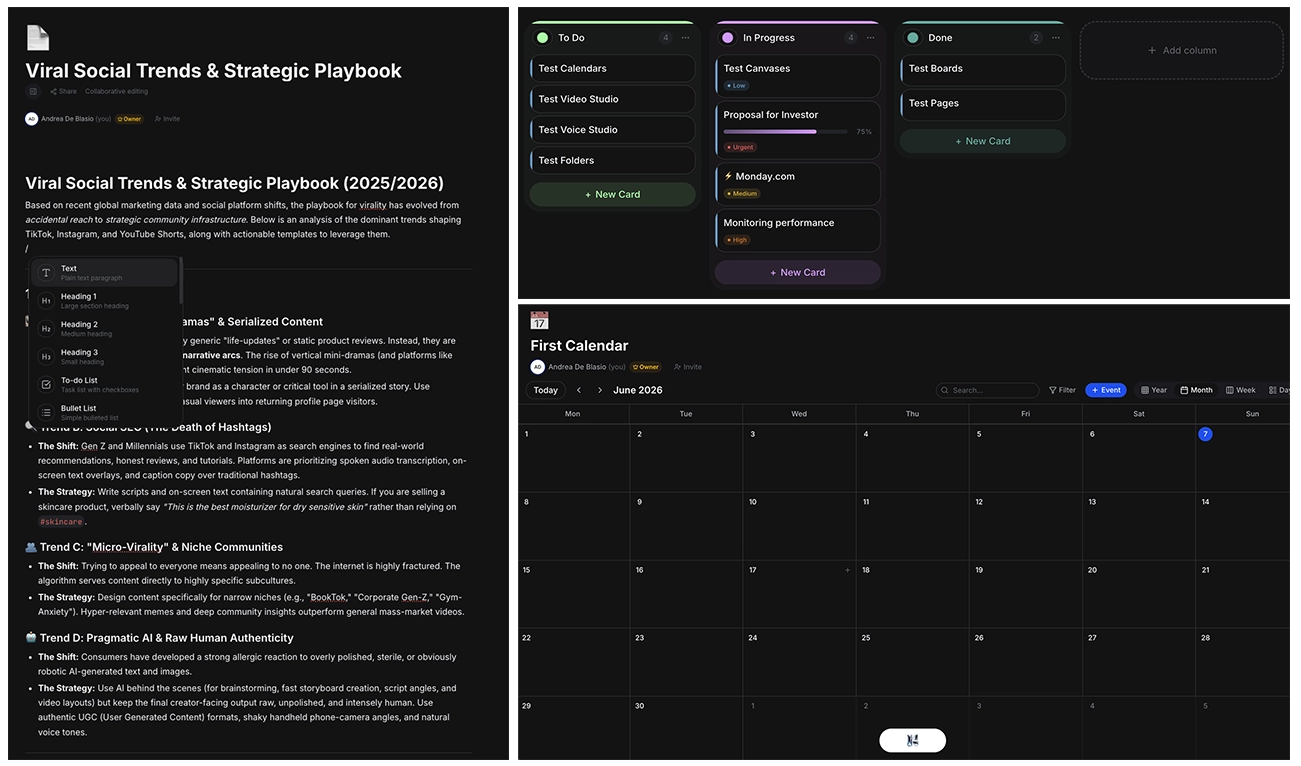Click the Proposal for Investor progress bar
Screen dimensions: 1301x766
(786, 131)
